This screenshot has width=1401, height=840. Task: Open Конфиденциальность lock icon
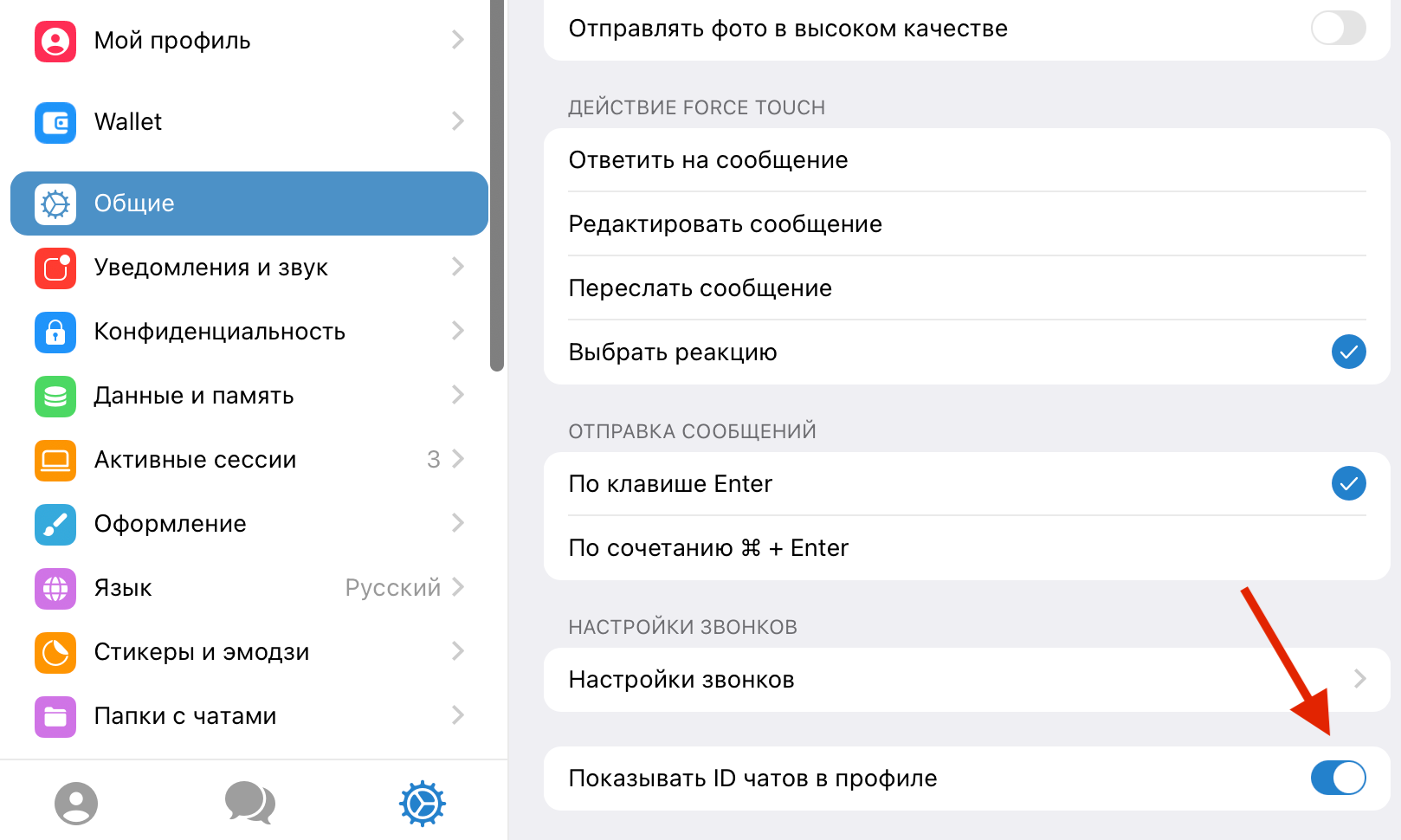[55, 332]
